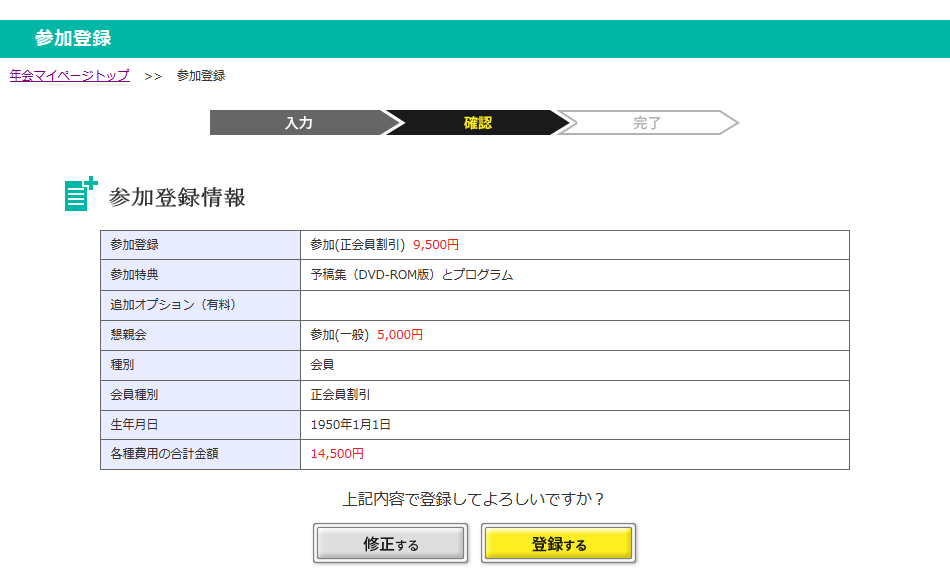The width and height of the screenshot is (950, 582).
Task: Click the 5,000円 banquet fee value
Action: point(400,335)
